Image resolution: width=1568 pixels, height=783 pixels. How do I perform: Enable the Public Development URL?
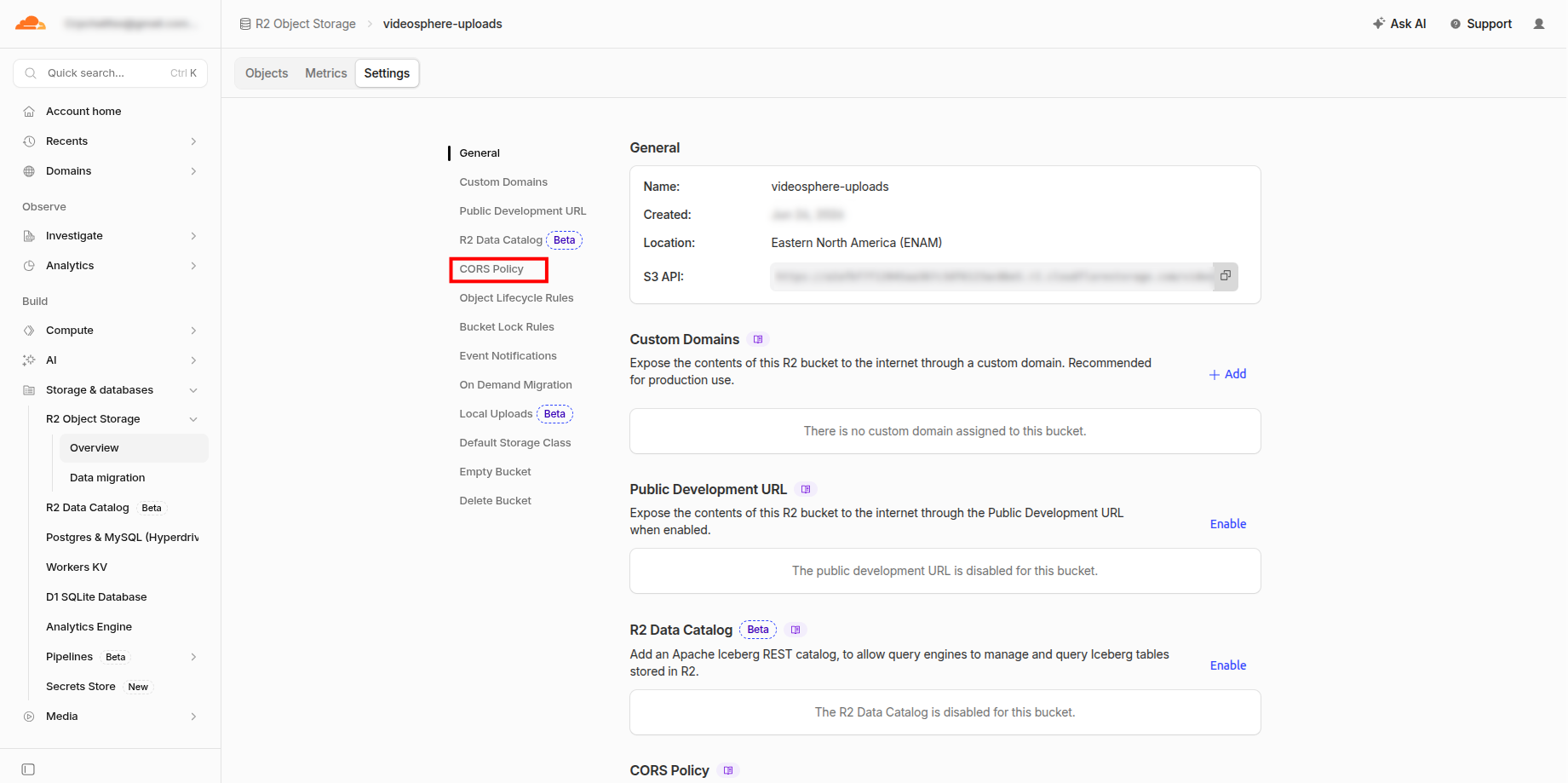pyautogui.click(x=1228, y=524)
